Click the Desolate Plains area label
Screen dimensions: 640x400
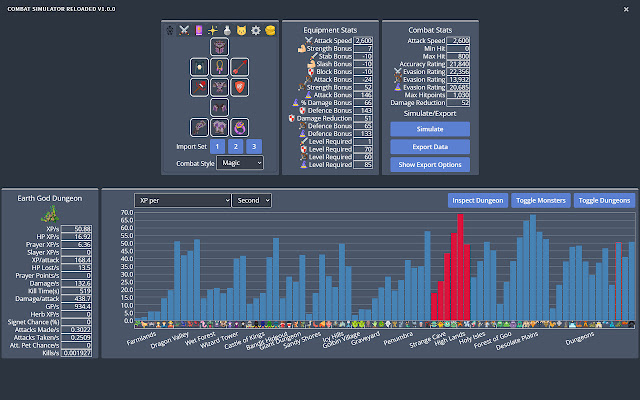point(517,341)
